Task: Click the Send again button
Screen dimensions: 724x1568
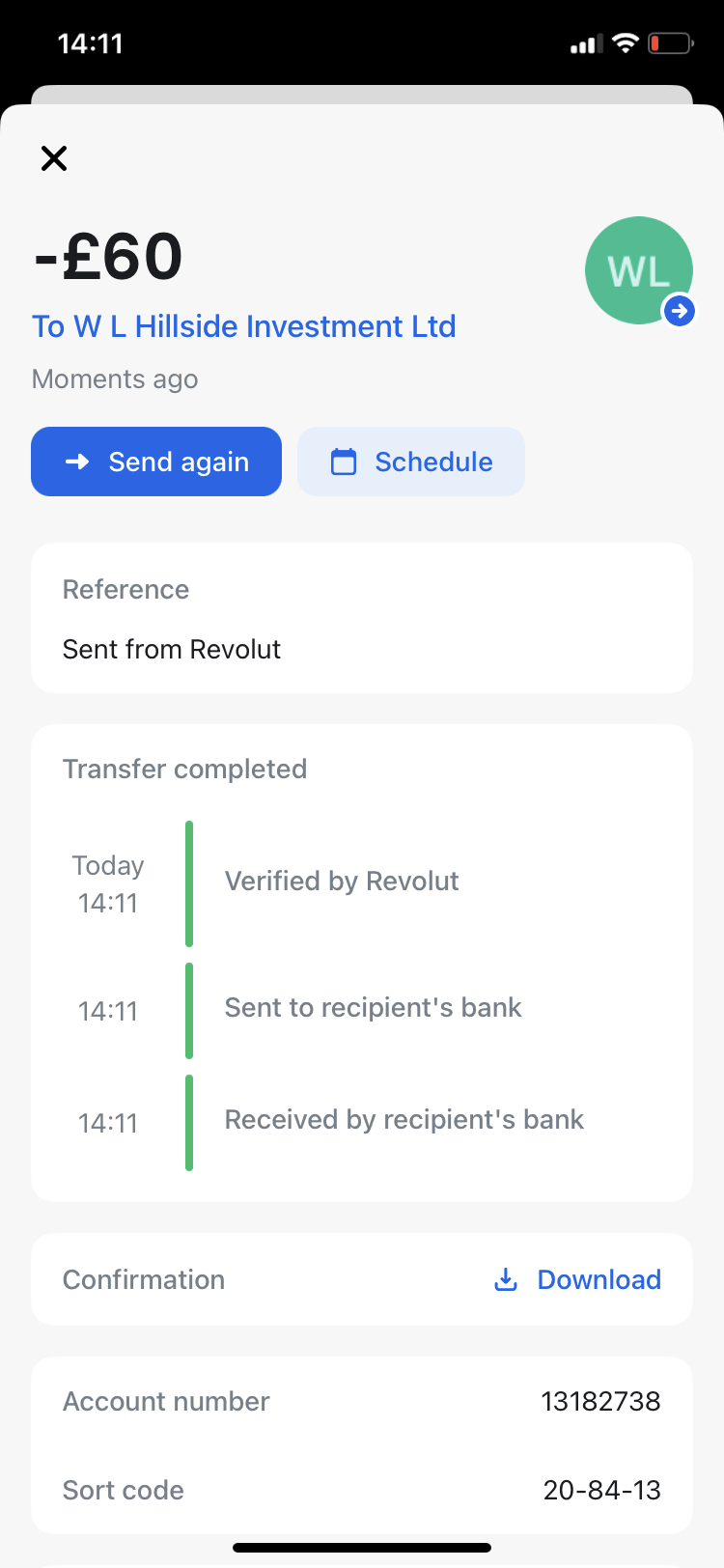Action: point(156,462)
